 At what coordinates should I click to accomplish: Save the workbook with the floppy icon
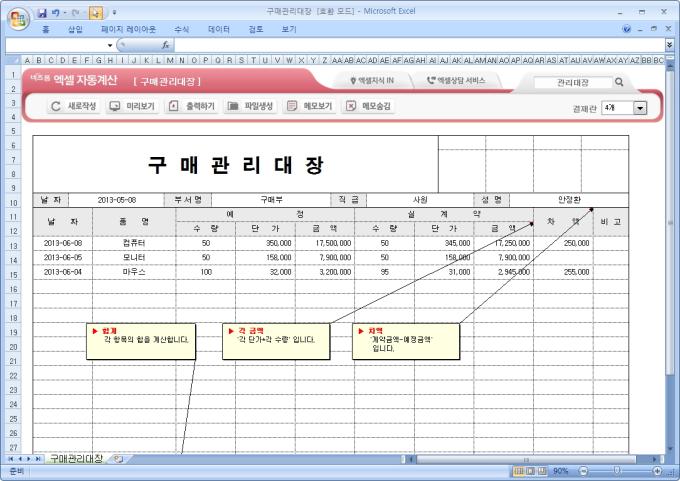click(42, 13)
